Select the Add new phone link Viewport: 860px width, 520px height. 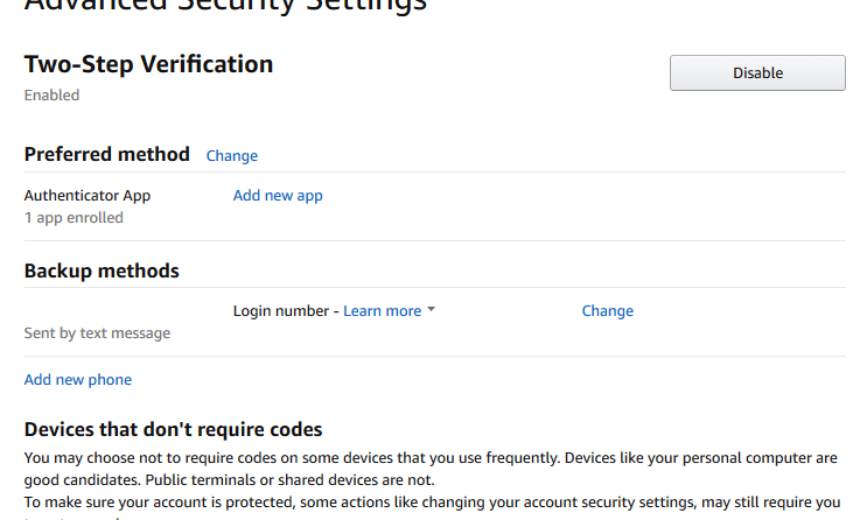coord(78,380)
